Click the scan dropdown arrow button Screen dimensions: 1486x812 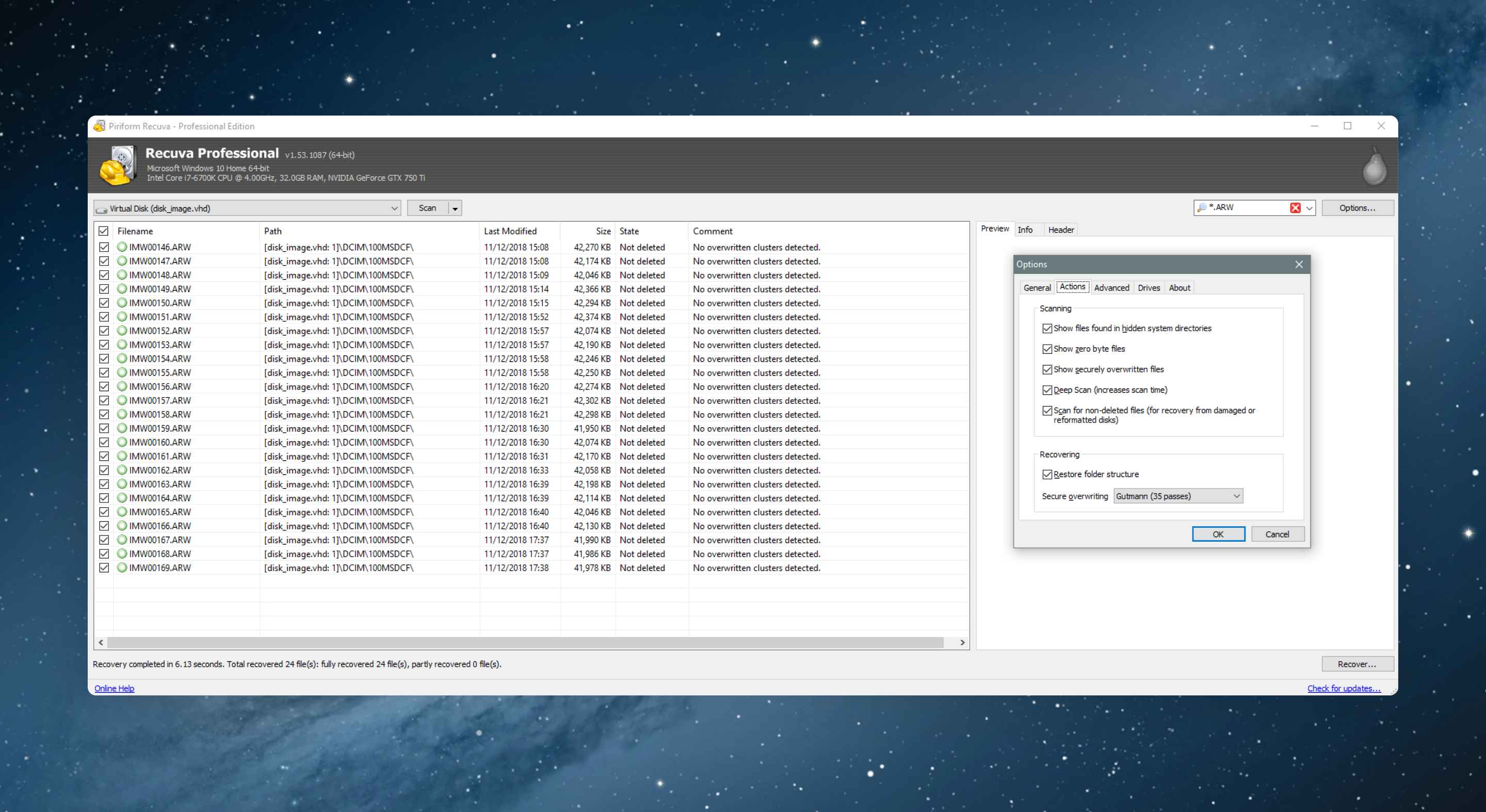pos(454,208)
